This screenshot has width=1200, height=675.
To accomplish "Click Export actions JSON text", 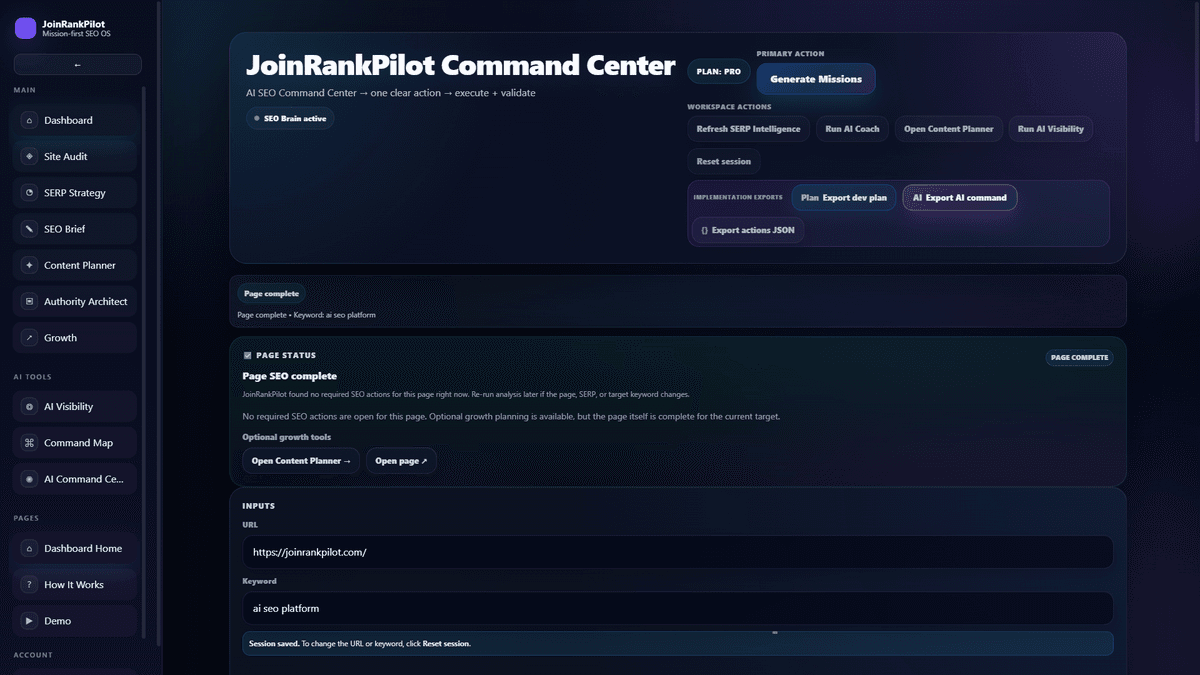I will point(753,230).
